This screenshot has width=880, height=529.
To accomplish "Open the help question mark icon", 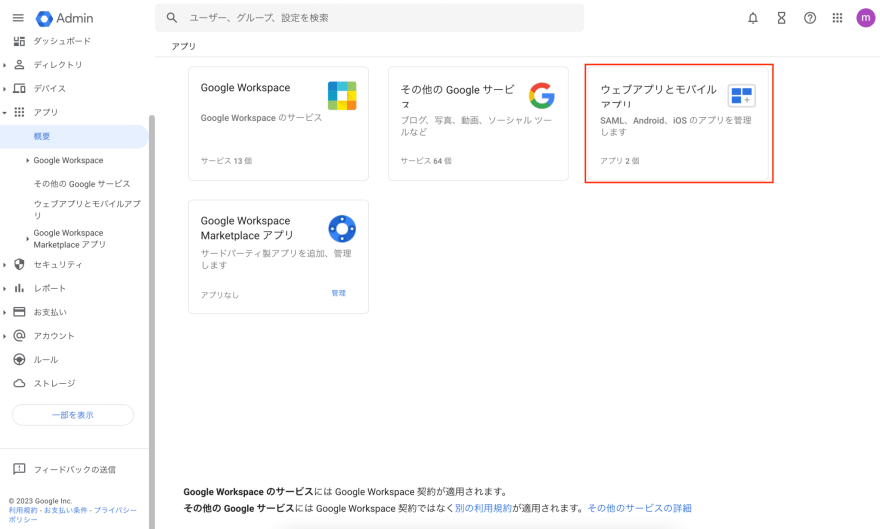I will [810, 18].
